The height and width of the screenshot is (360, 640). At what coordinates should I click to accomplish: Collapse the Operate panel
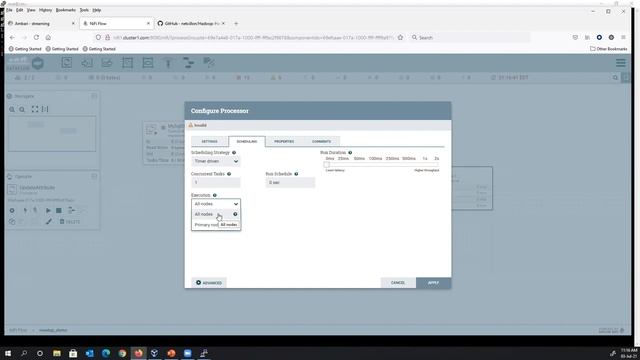coord(94,176)
